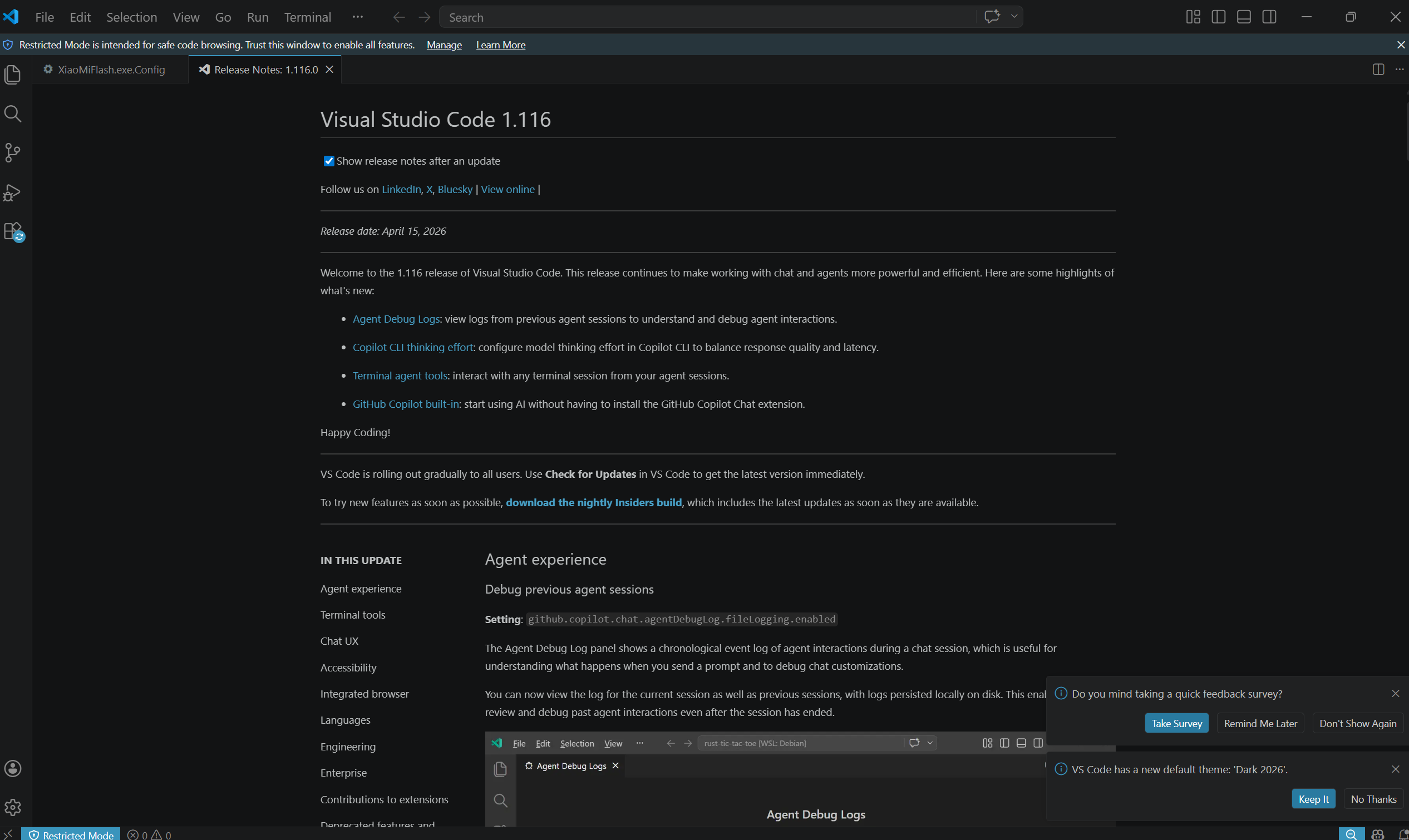Close the Release Notes tab

(x=329, y=69)
